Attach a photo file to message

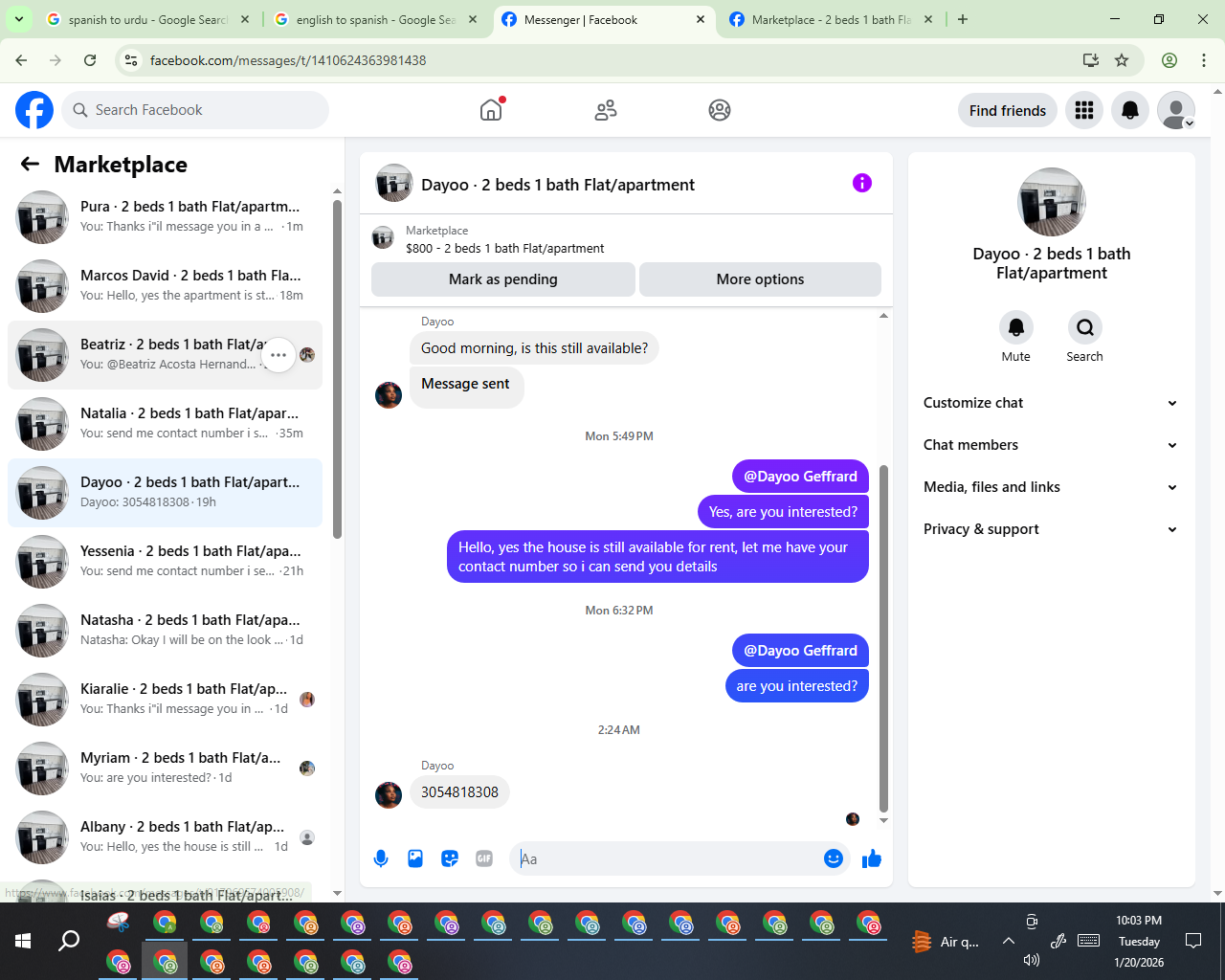pyautogui.click(x=415, y=858)
